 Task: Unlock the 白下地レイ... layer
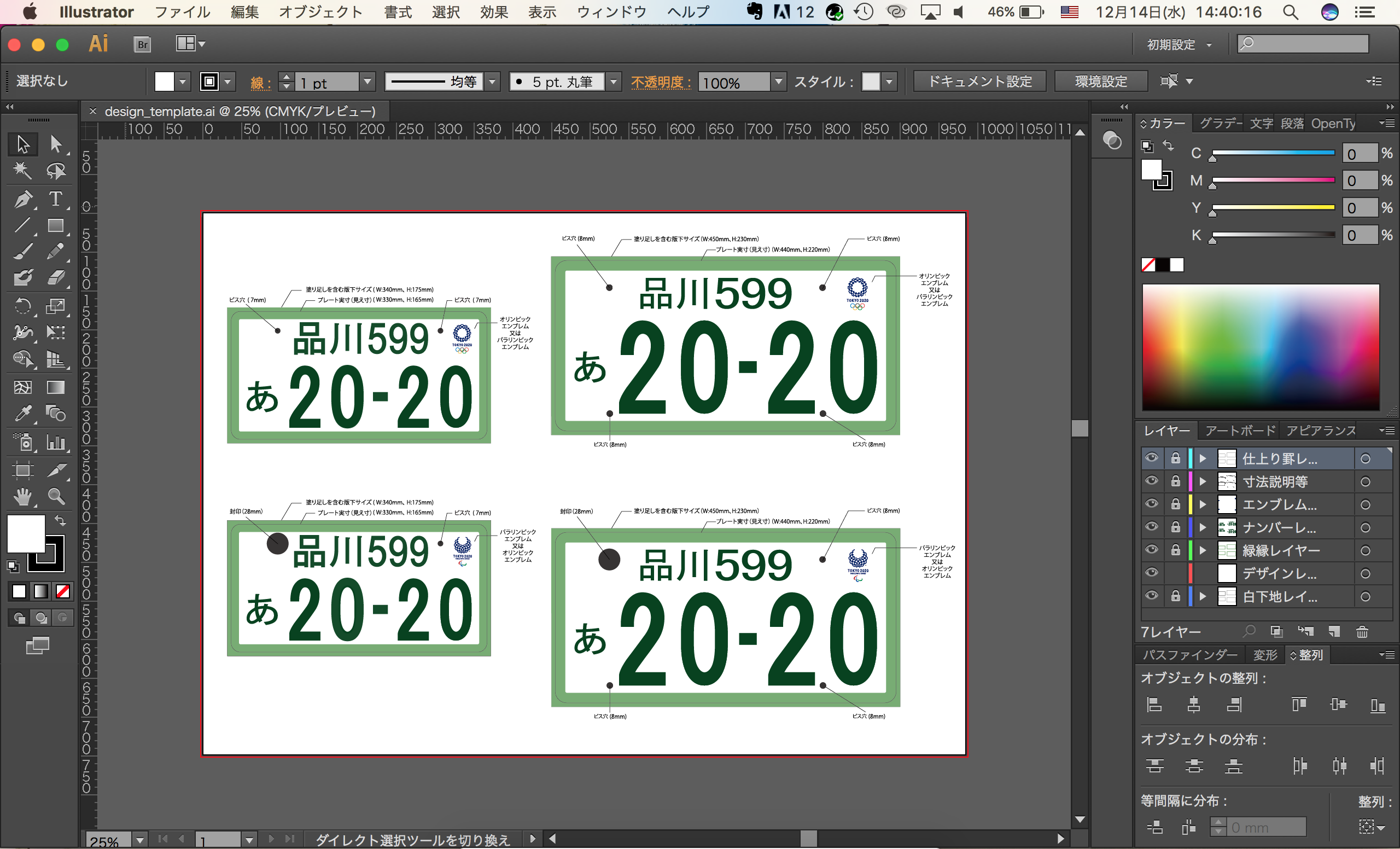pos(1175,596)
